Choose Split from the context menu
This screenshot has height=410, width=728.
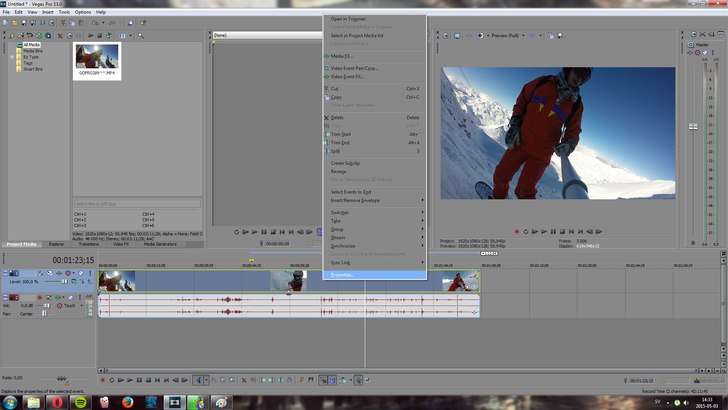pos(336,151)
